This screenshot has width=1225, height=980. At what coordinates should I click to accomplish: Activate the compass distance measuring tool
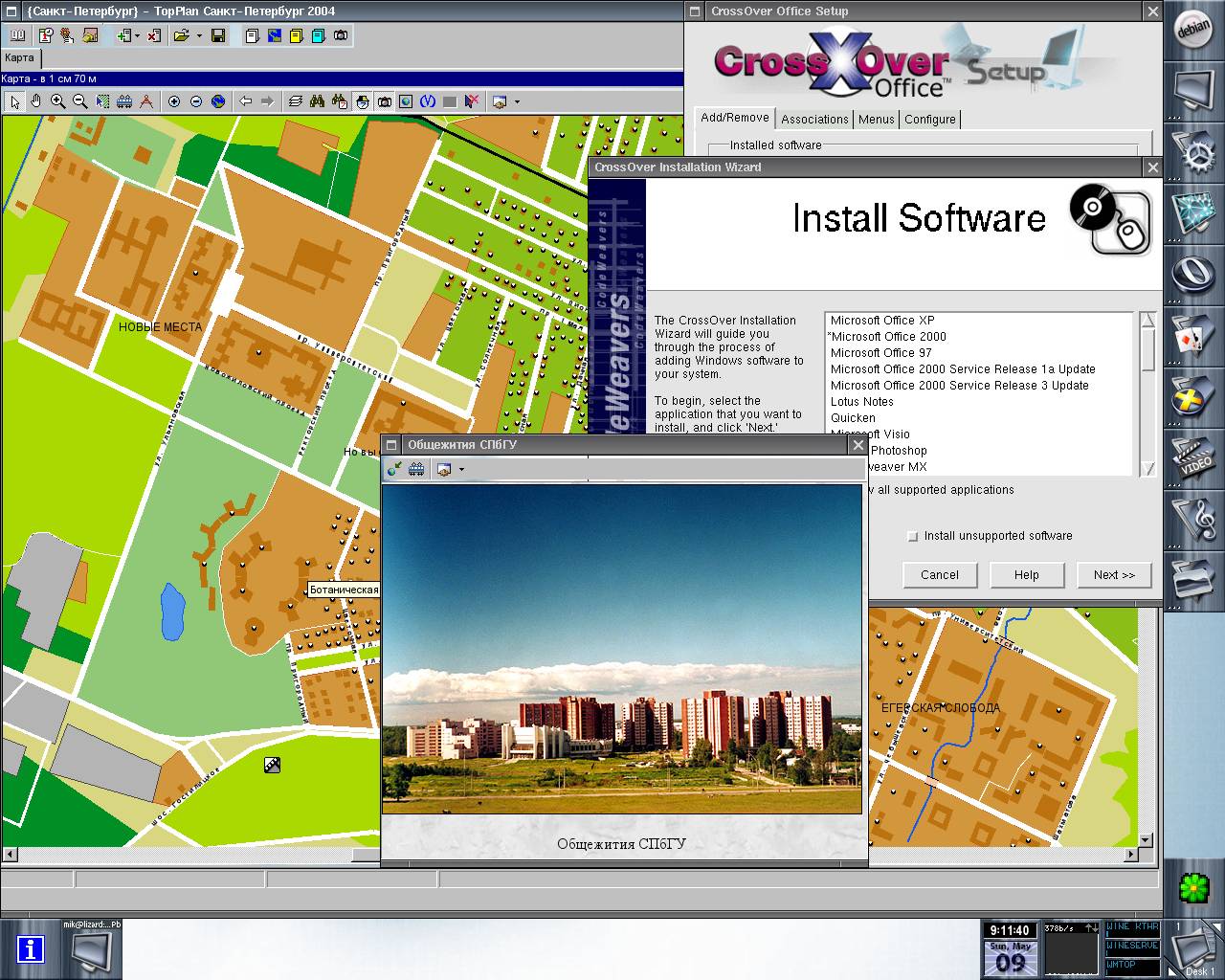coord(146,101)
